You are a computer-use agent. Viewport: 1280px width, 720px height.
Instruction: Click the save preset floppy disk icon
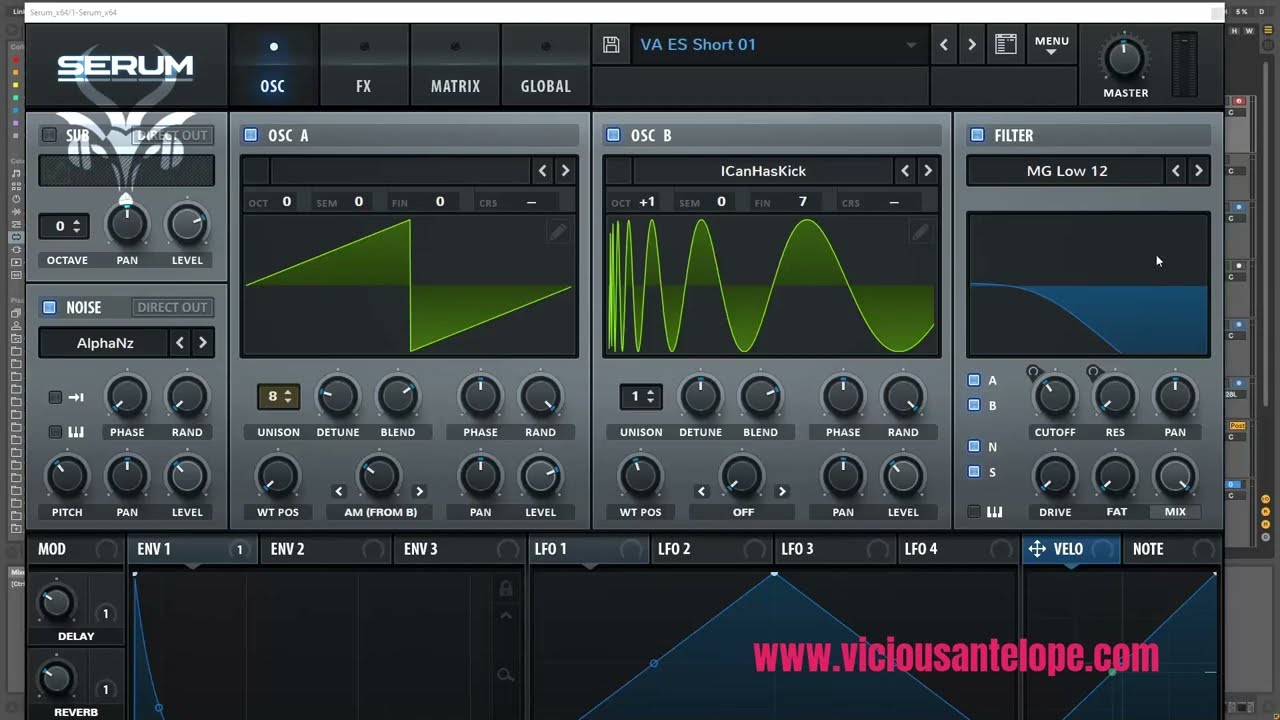pyautogui.click(x=611, y=45)
